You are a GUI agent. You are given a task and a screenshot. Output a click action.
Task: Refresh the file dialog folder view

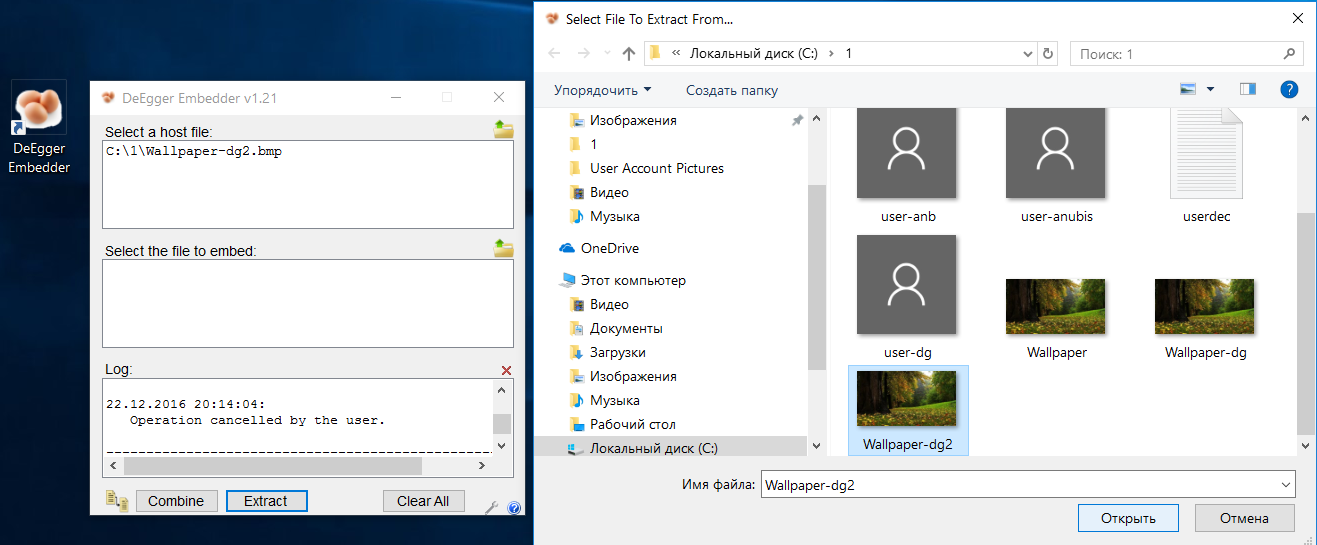pyautogui.click(x=1048, y=53)
